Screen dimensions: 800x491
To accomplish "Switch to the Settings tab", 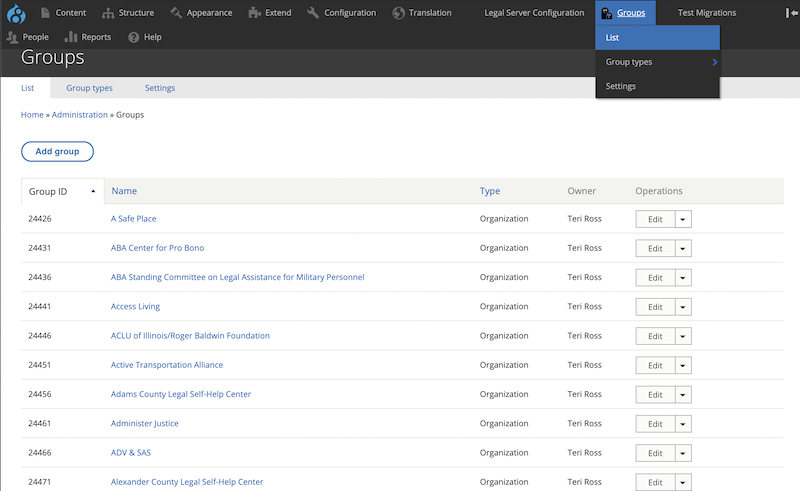I will coord(160,88).
